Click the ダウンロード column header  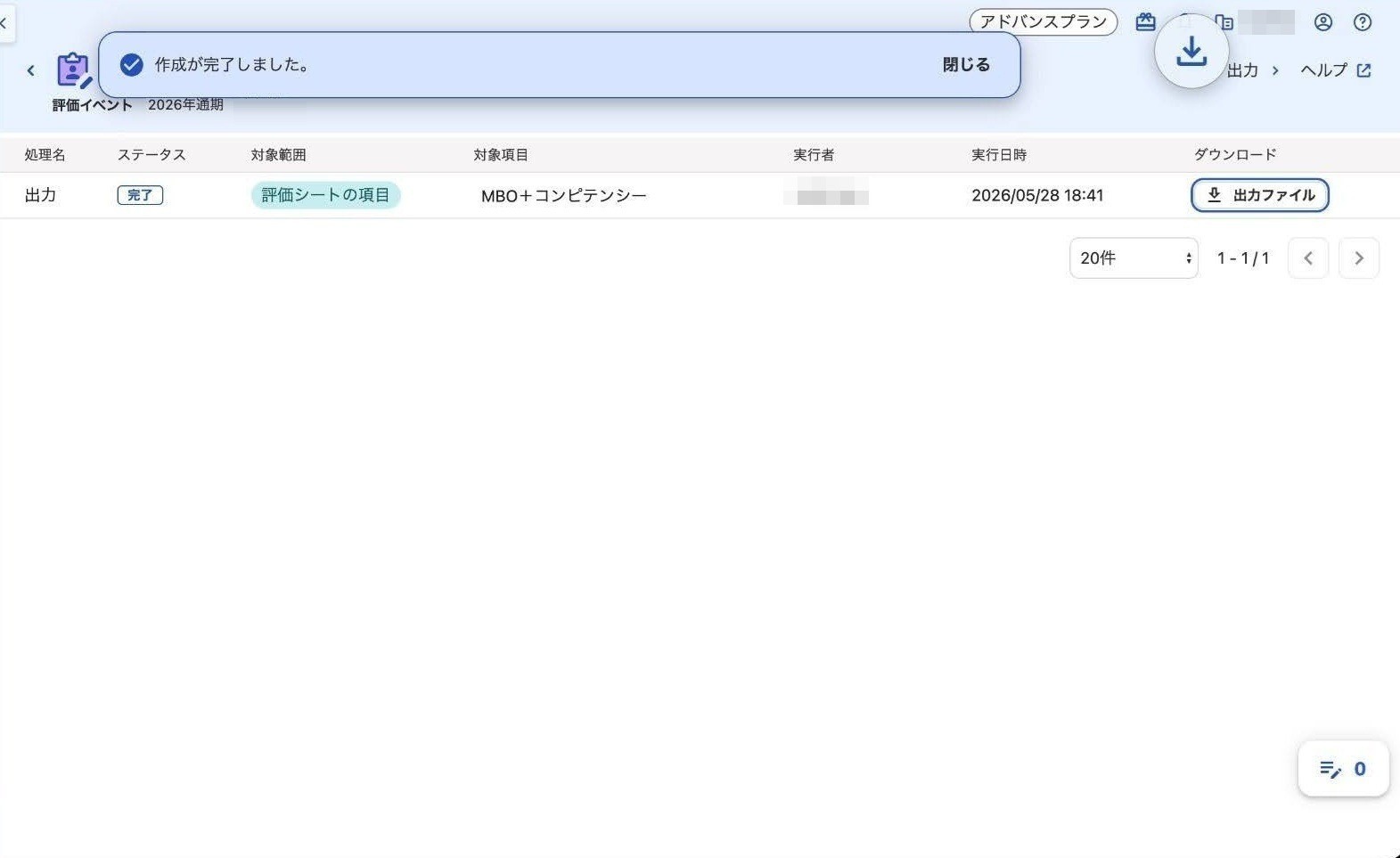click(x=1235, y=155)
